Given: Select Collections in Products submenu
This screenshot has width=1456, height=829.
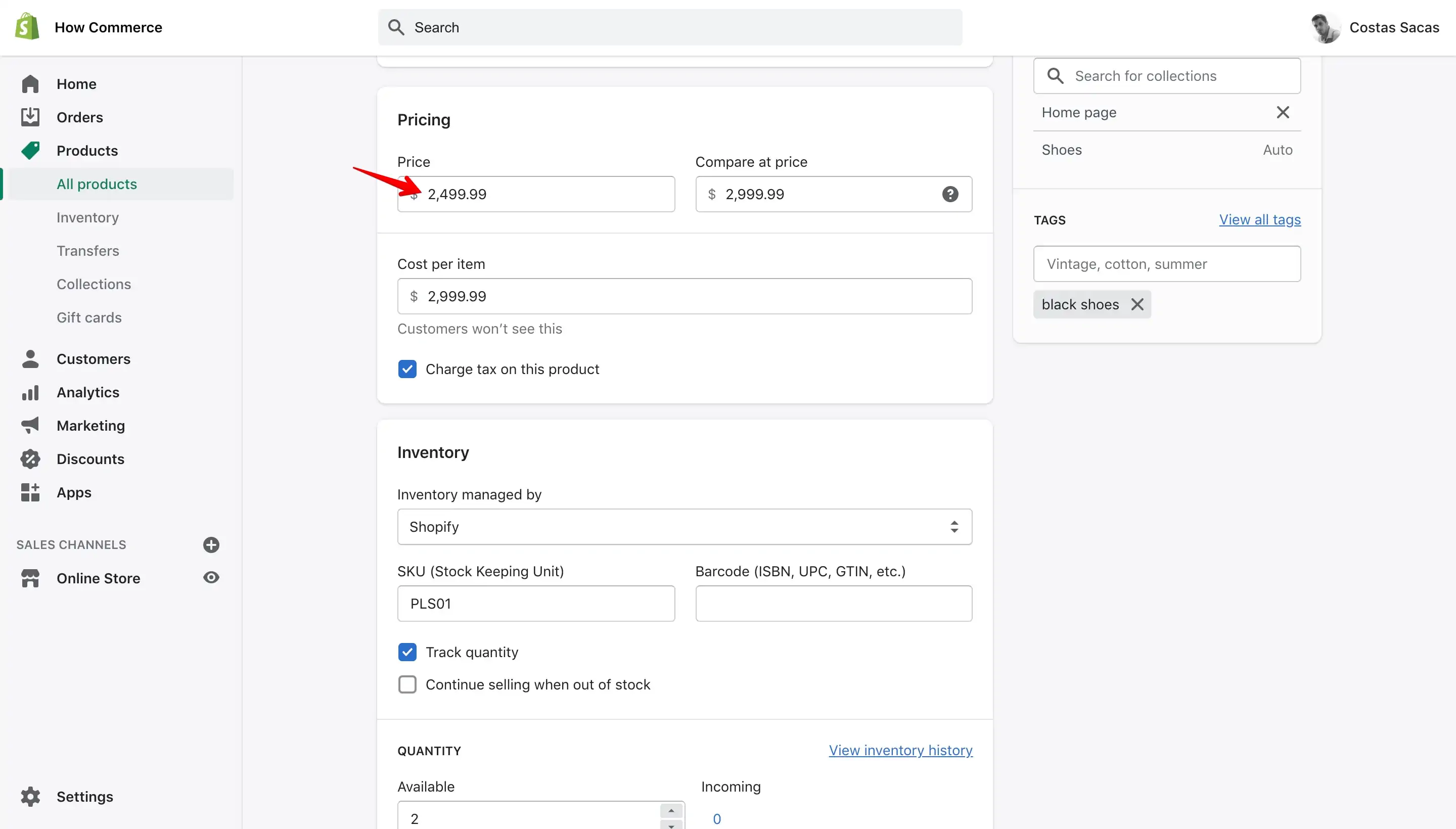Looking at the screenshot, I should click(x=94, y=284).
